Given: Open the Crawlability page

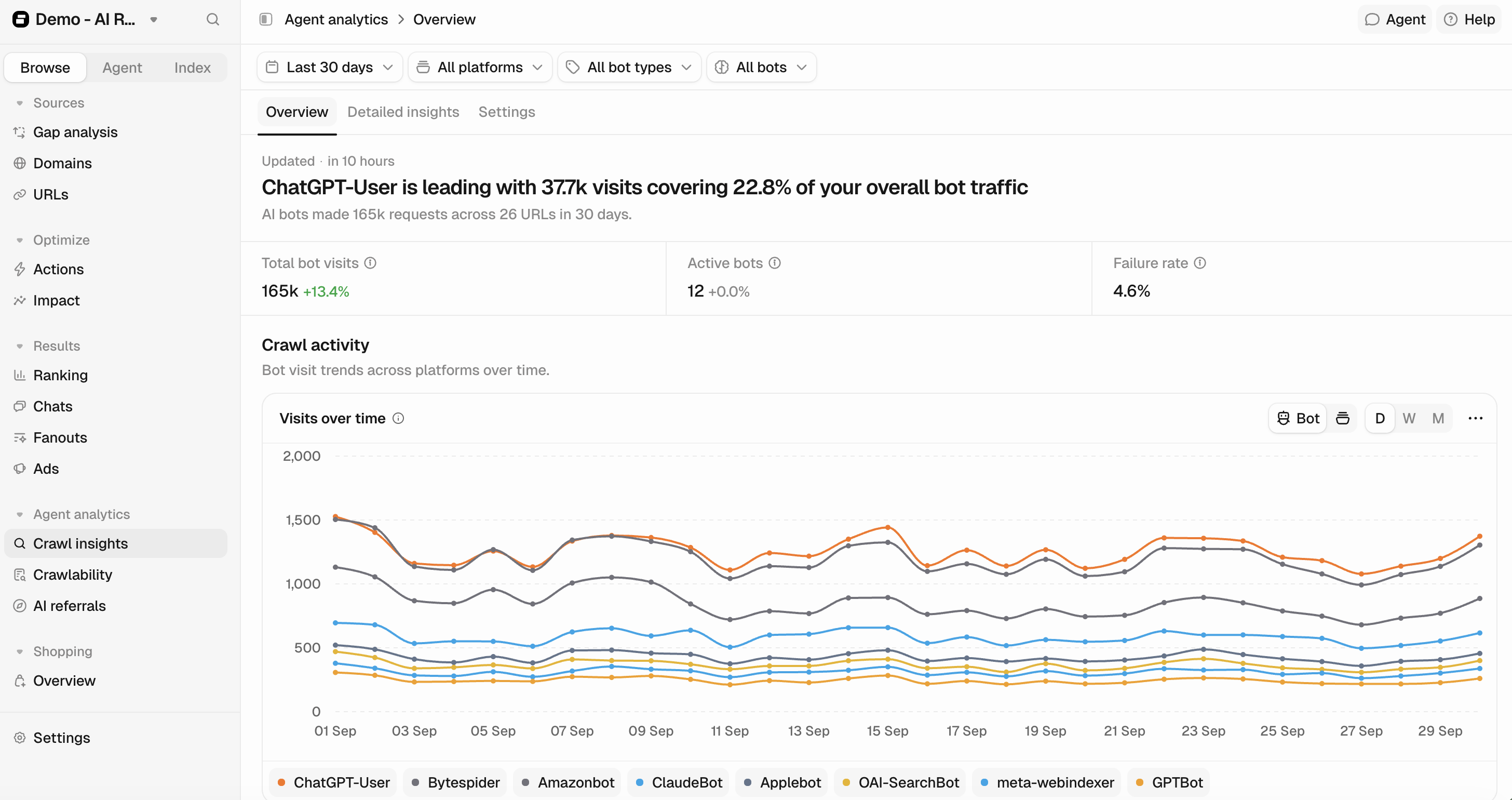Looking at the screenshot, I should pos(72,575).
